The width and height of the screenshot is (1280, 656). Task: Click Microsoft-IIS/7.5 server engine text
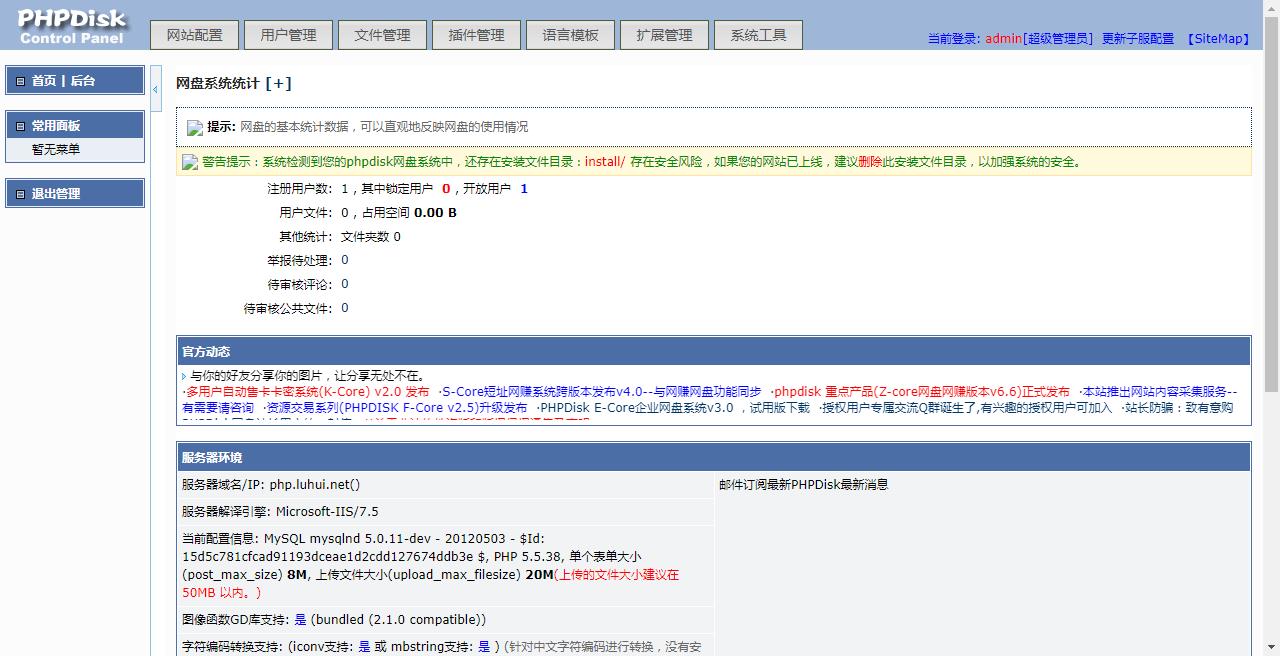[x=327, y=512]
